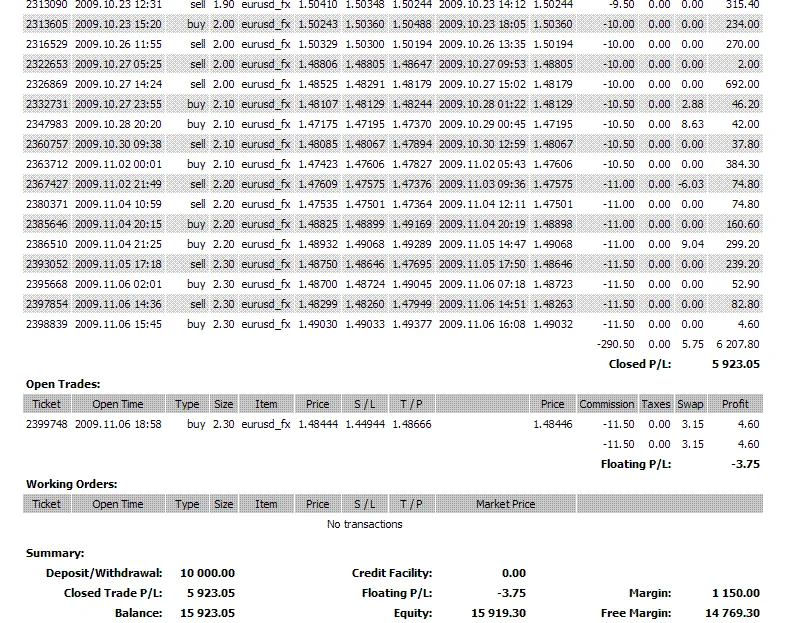This screenshot has width=792, height=623.
Task: Click ticket 2322653 in closed trades
Action: click(46, 64)
